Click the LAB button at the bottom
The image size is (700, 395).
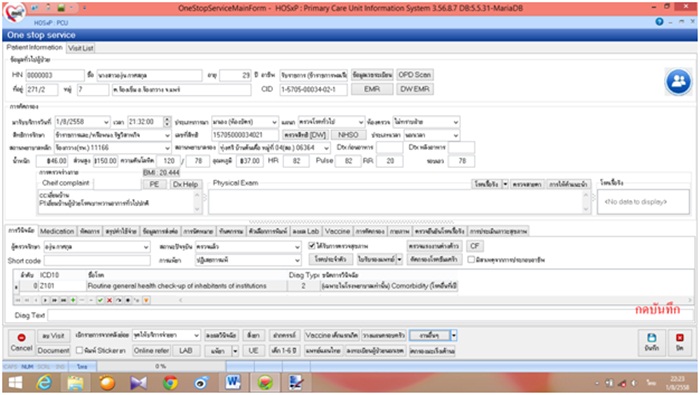(x=186, y=351)
